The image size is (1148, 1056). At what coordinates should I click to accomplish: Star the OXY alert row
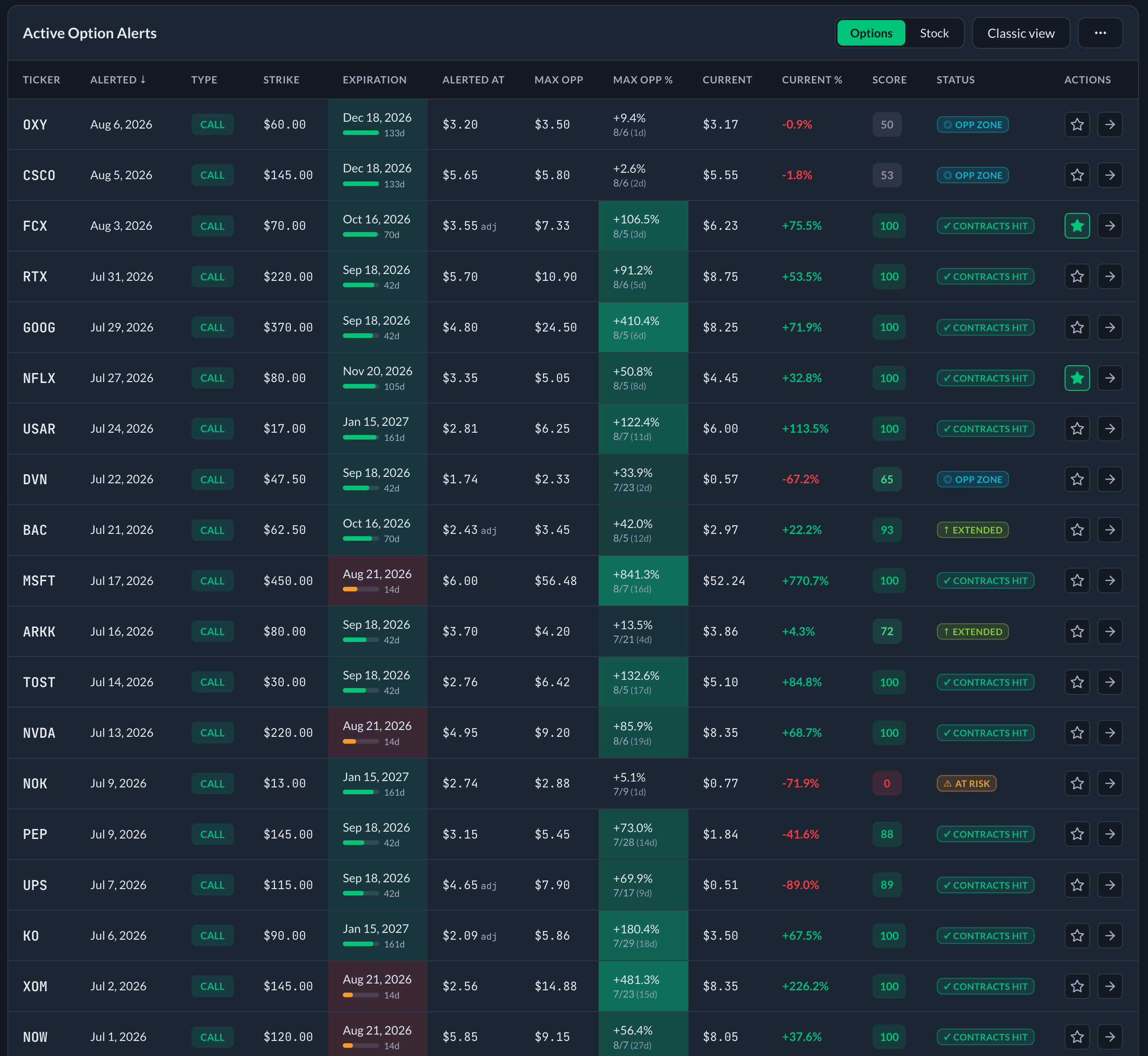point(1076,124)
